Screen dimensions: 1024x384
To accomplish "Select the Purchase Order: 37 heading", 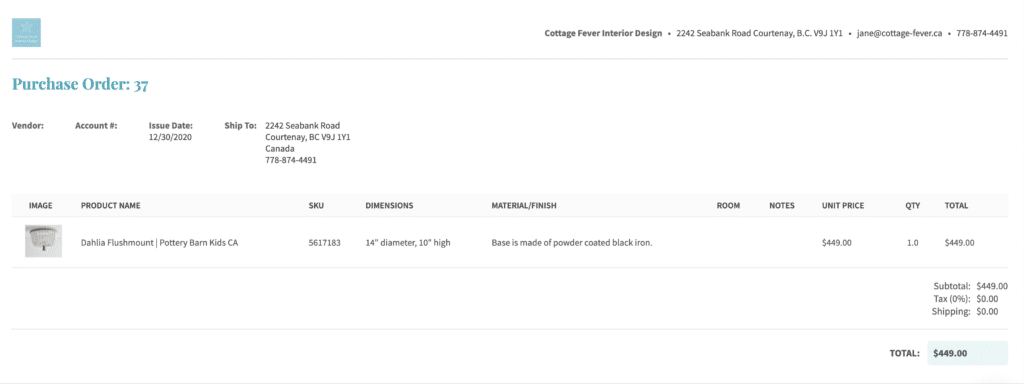I will click(80, 85).
